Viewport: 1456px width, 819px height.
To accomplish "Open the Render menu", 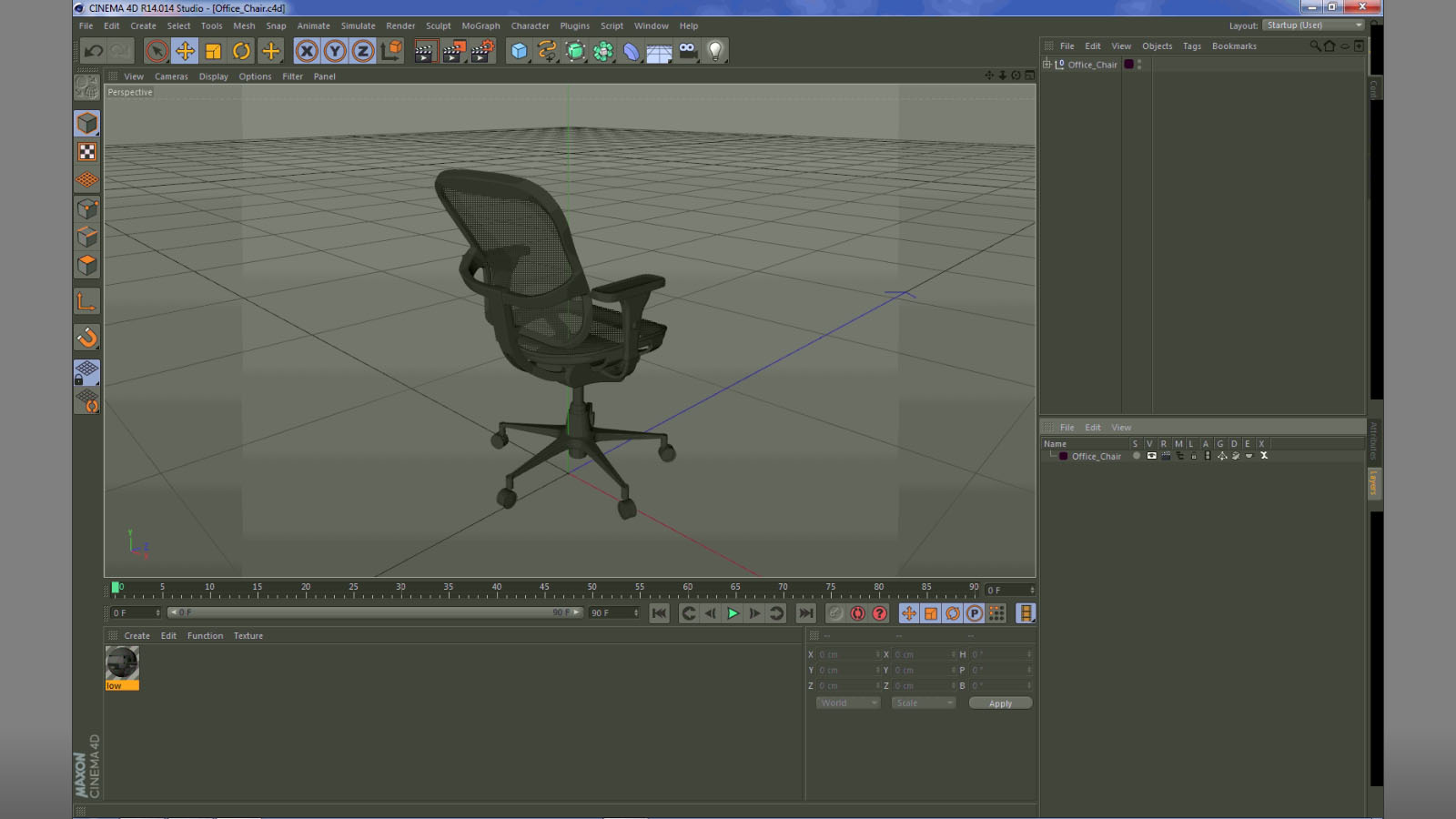I will point(400,25).
